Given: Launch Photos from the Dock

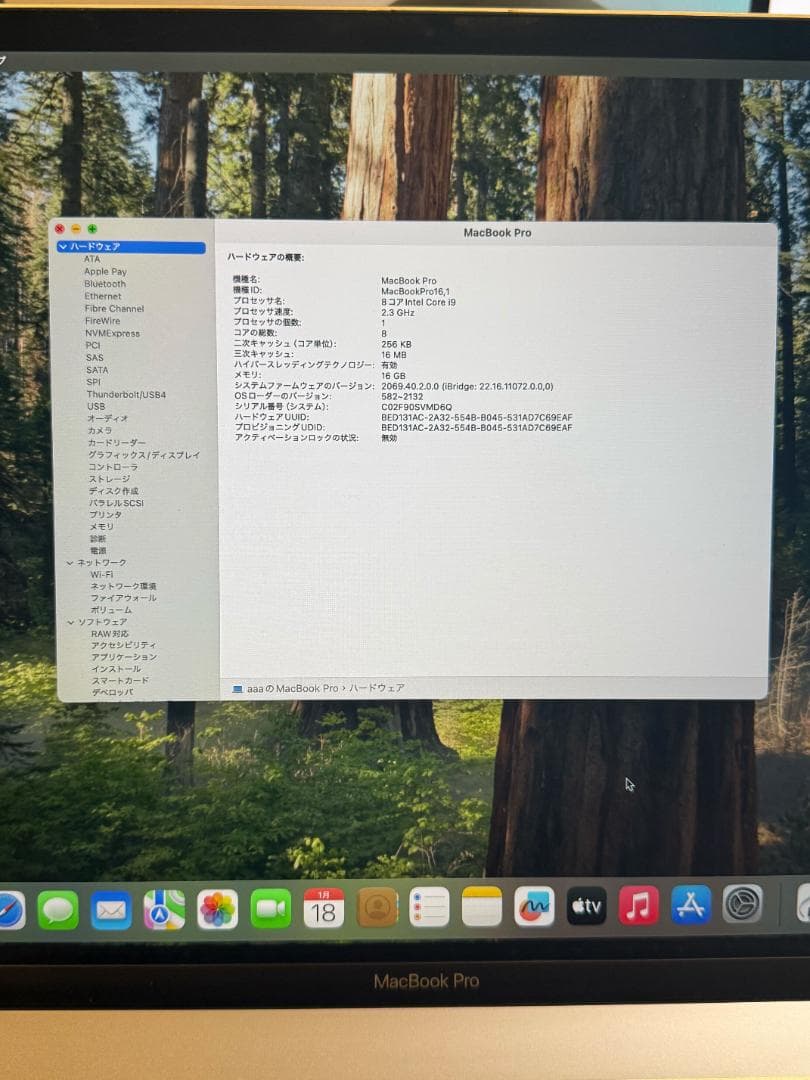Looking at the screenshot, I should pyautogui.click(x=216, y=906).
